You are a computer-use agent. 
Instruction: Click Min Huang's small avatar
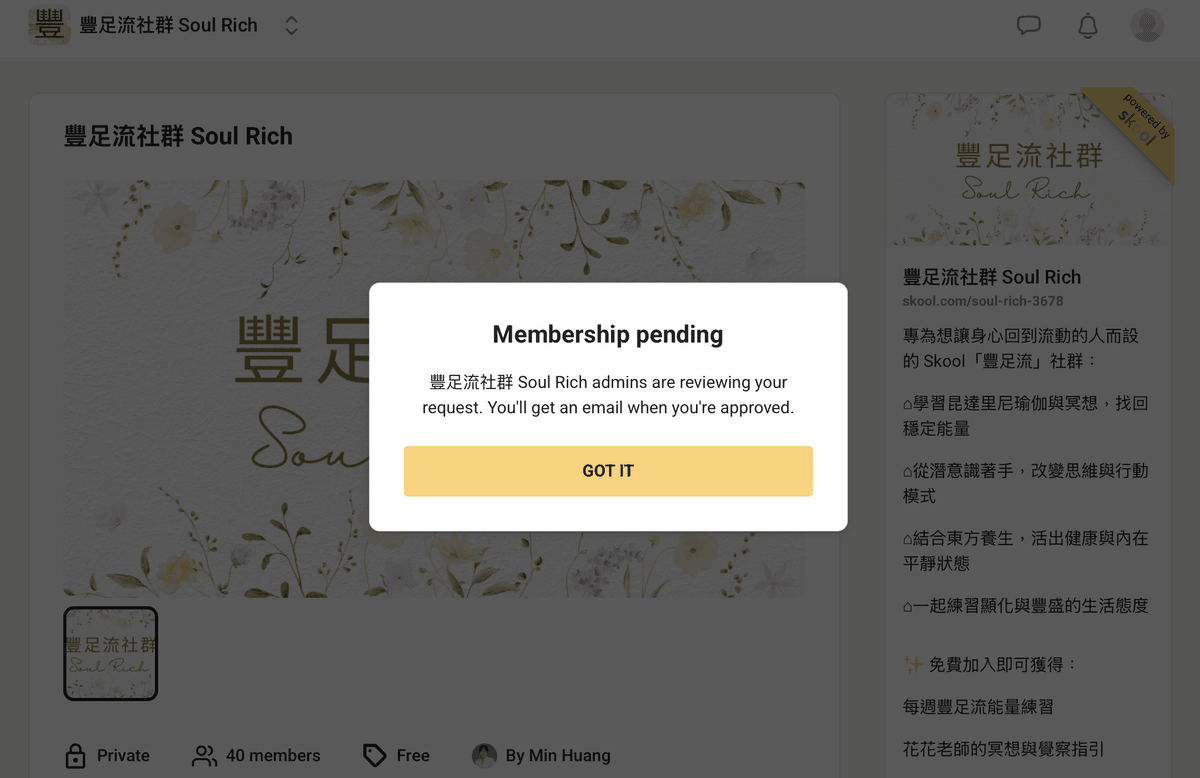pyautogui.click(x=484, y=756)
